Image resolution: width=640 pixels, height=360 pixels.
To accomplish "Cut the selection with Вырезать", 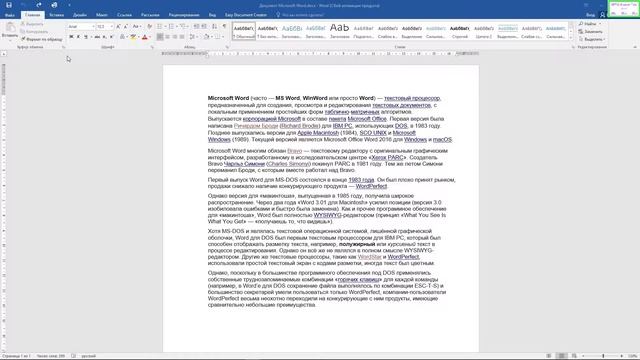I will click(32, 24).
